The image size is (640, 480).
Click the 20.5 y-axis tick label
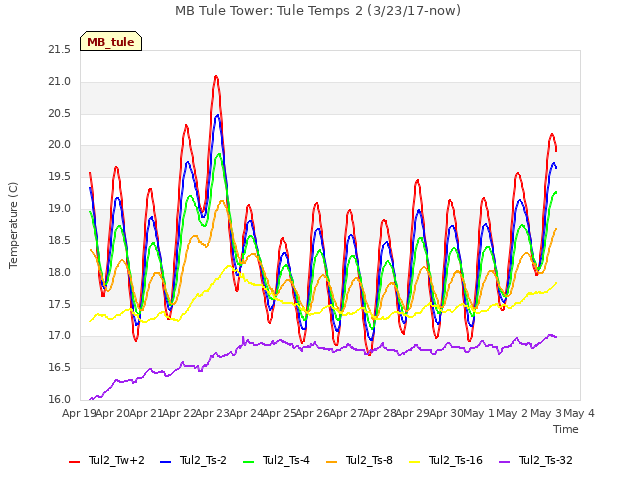coord(60,113)
